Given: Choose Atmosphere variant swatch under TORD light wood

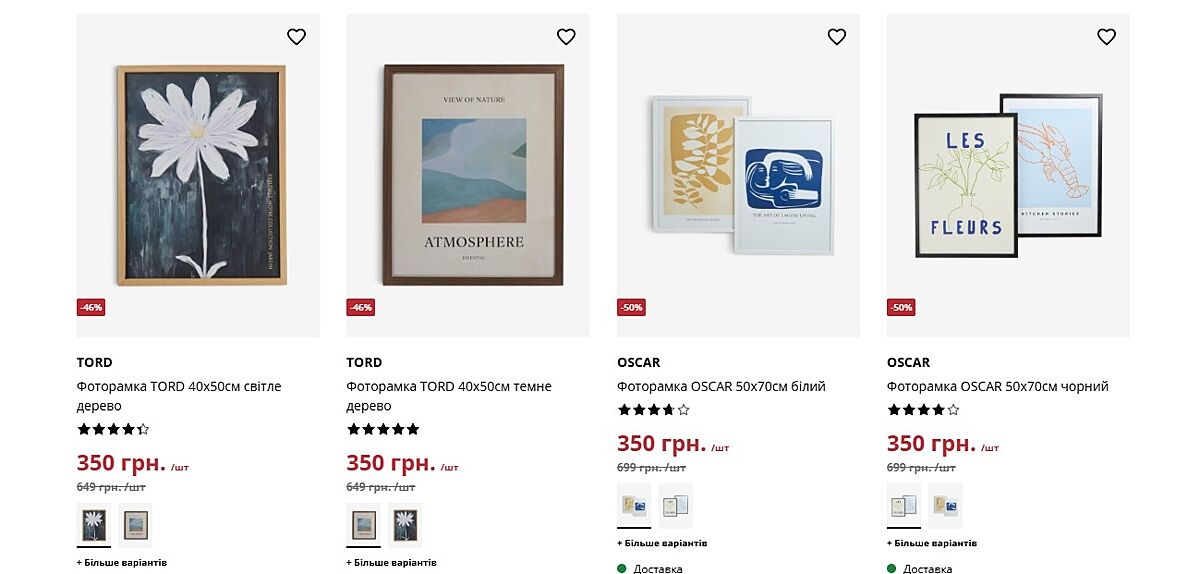Looking at the screenshot, I should coord(135,525).
